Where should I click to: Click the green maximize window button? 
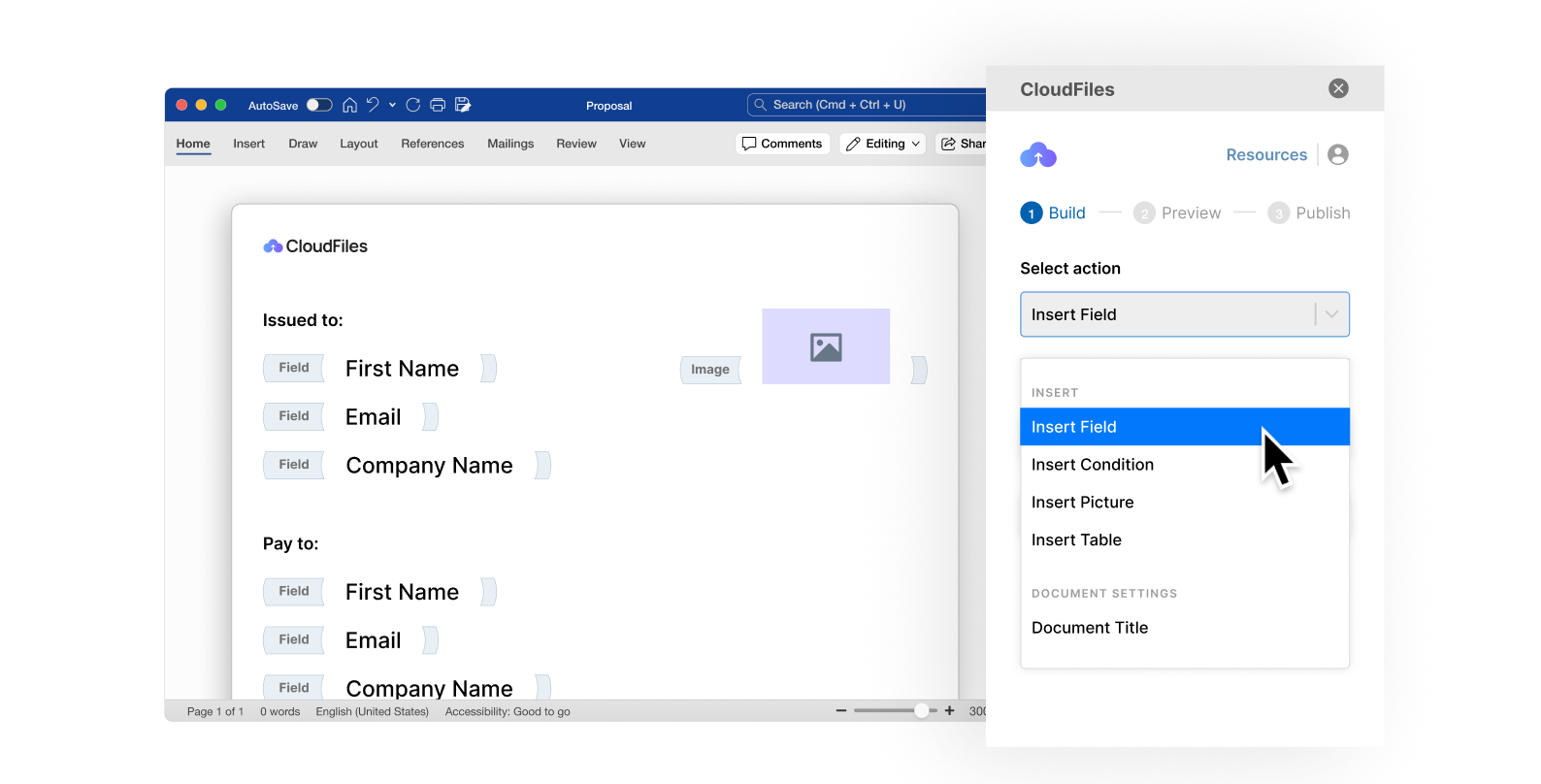click(220, 105)
